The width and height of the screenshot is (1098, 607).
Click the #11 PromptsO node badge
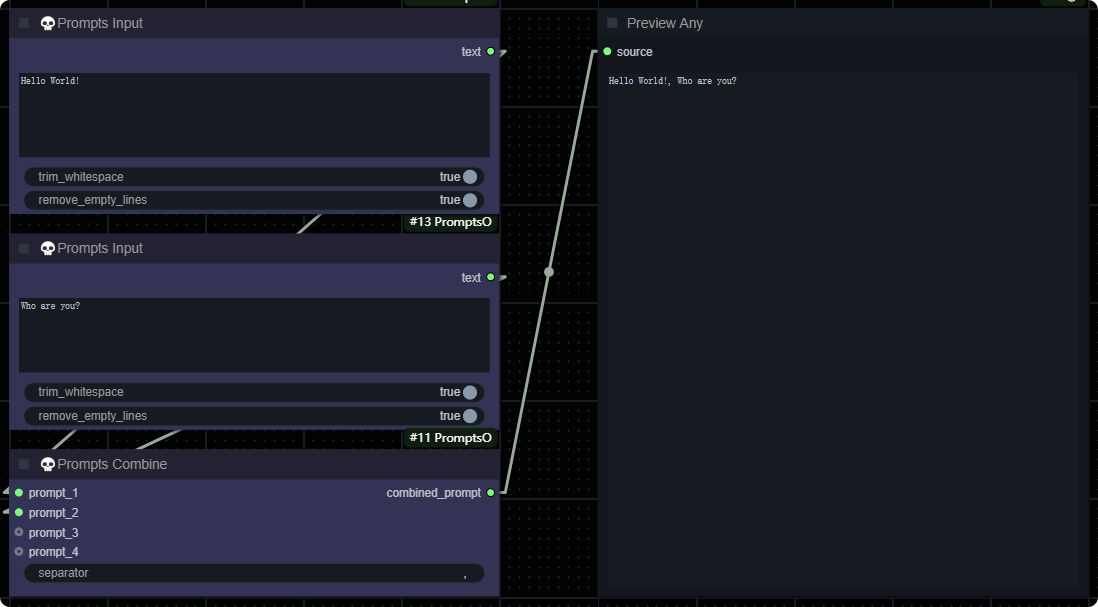click(x=450, y=438)
